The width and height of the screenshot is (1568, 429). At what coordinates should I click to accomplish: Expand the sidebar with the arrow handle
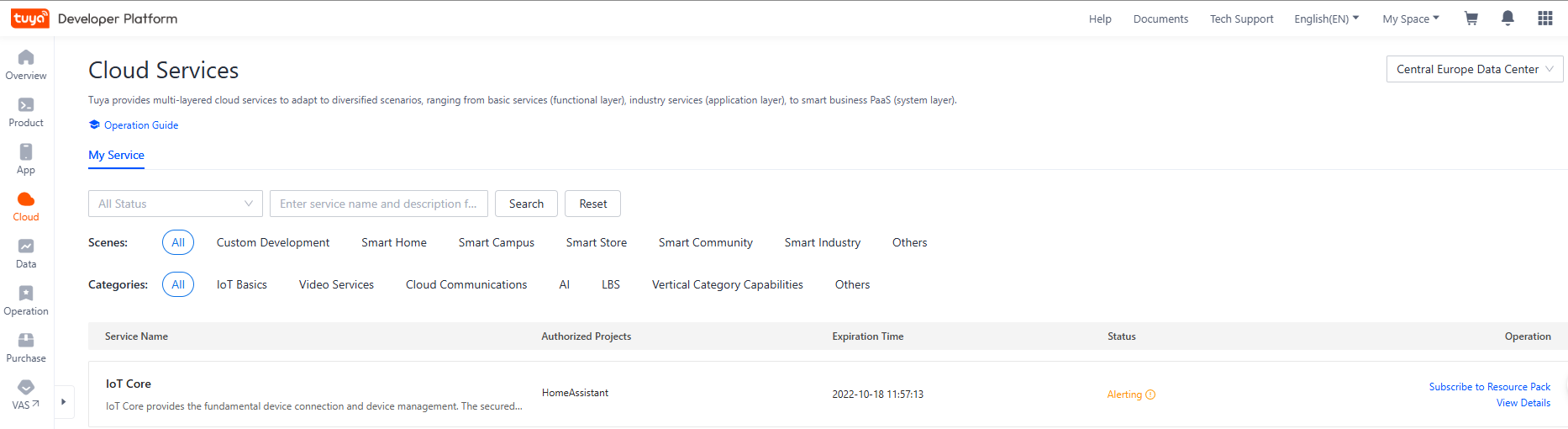point(64,402)
